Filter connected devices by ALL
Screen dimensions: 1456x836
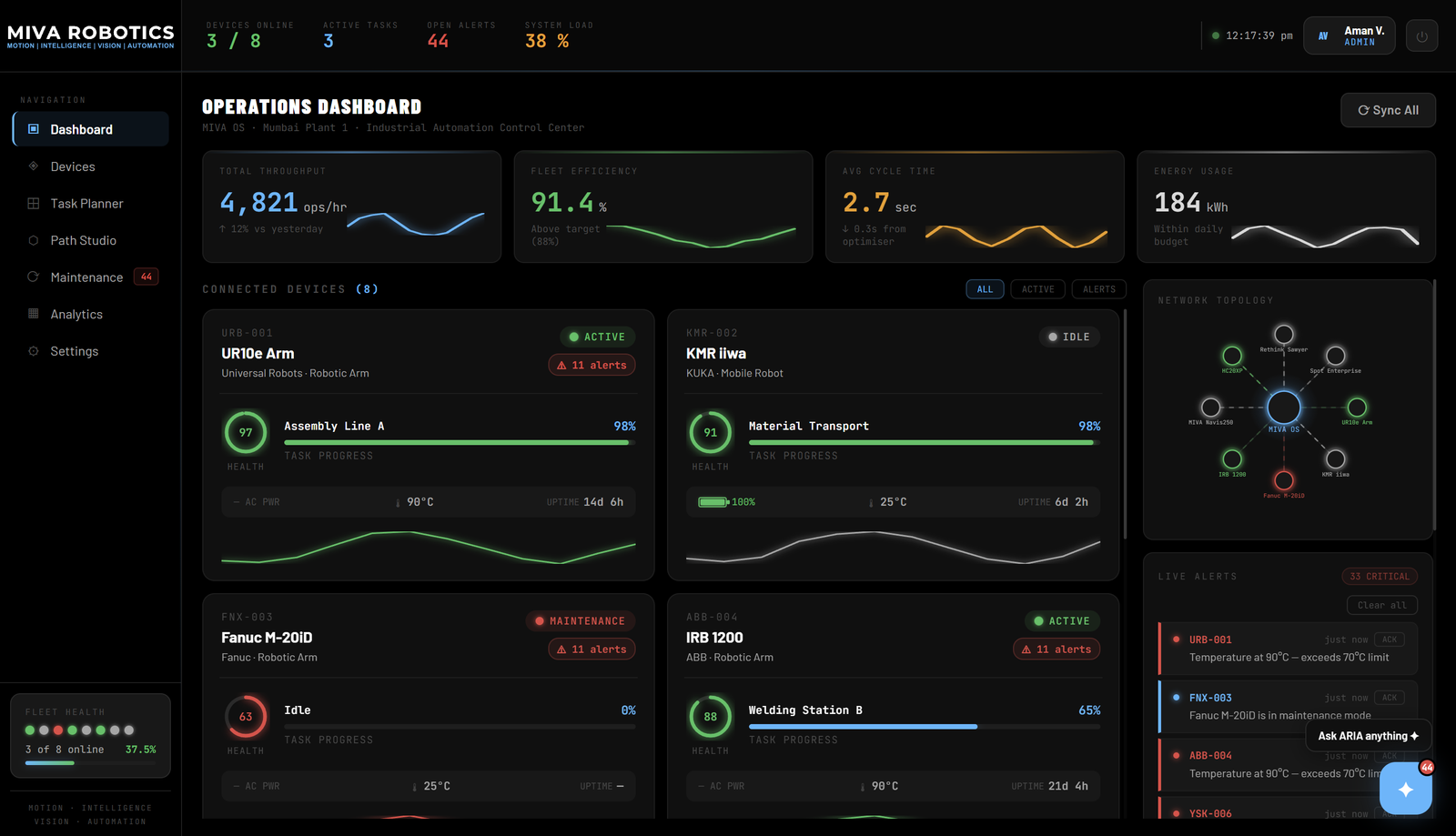(x=985, y=289)
